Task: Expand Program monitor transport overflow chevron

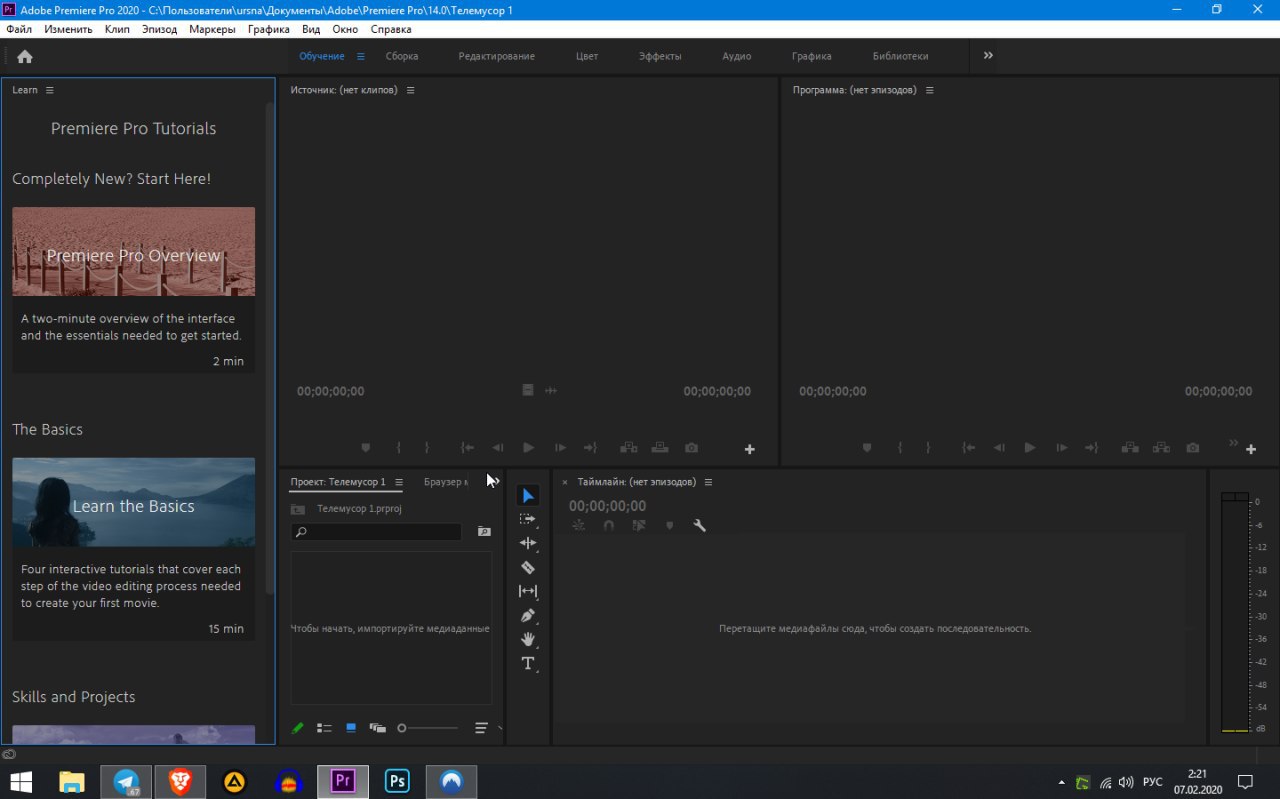Action: tap(1233, 442)
